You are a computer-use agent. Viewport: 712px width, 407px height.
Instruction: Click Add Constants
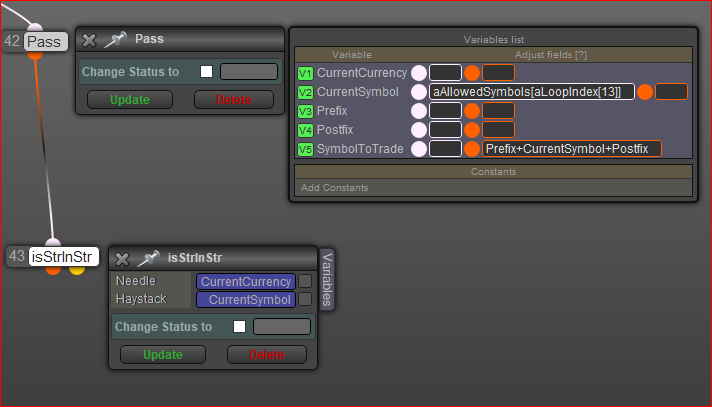click(x=334, y=188)
